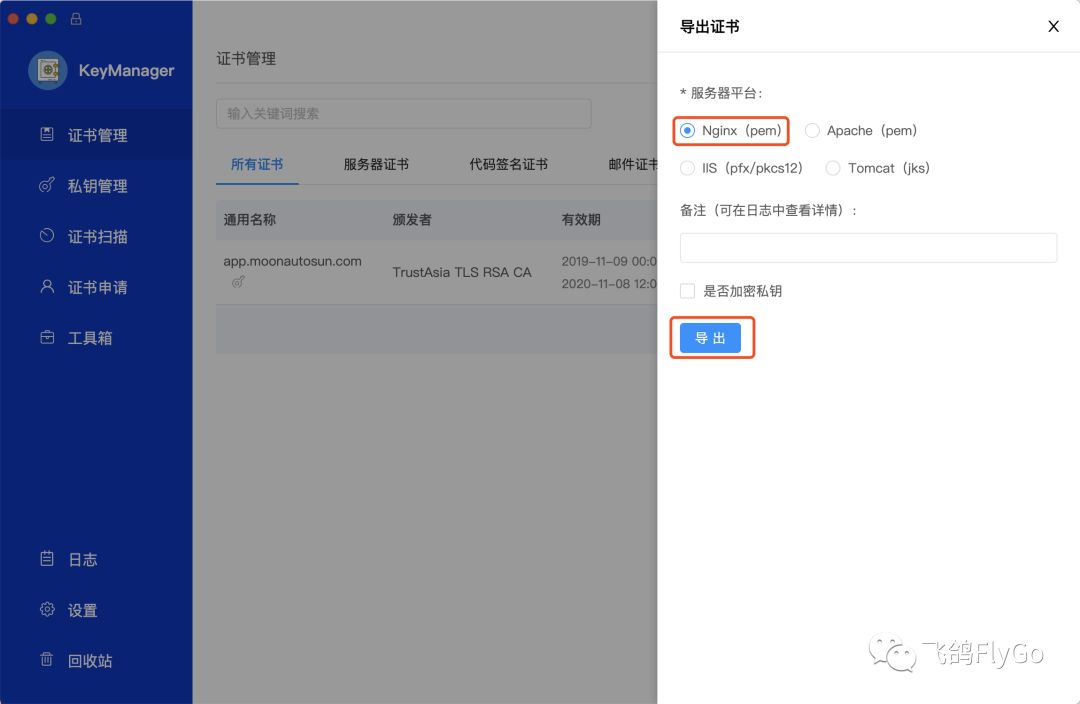Image resolution: width=1080 pixels, height=704 pixels.
Task: Select the 证书管理 sidebar icon
Action: point(45,135)
